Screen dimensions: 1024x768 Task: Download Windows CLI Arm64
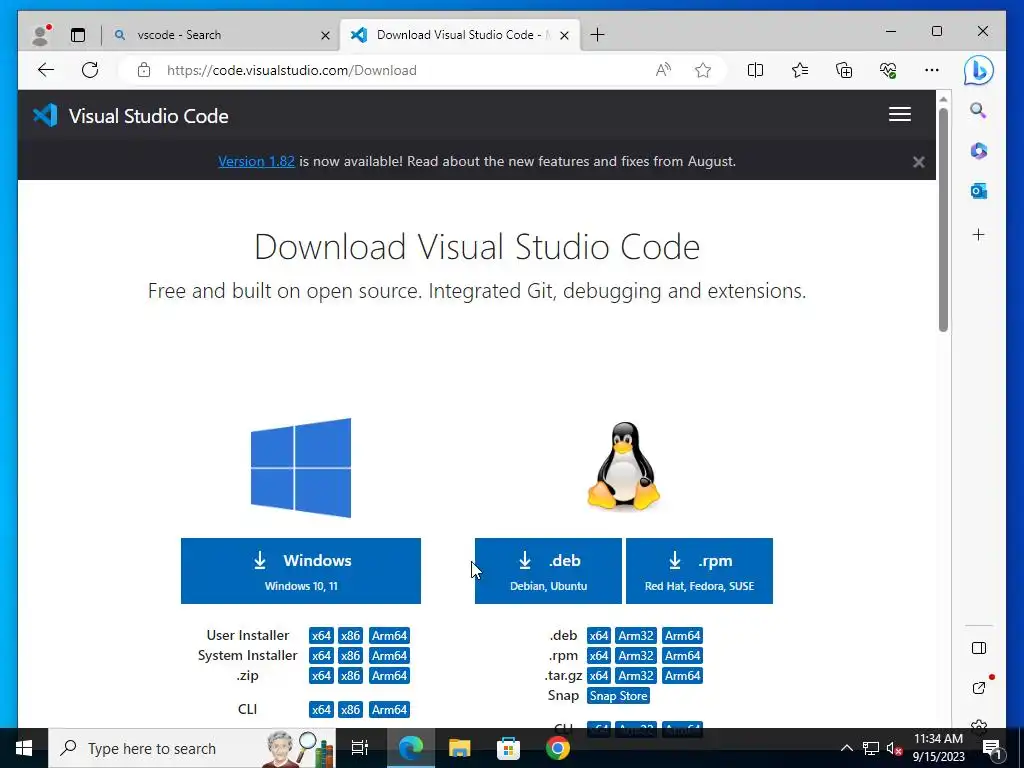click(389, 710)
